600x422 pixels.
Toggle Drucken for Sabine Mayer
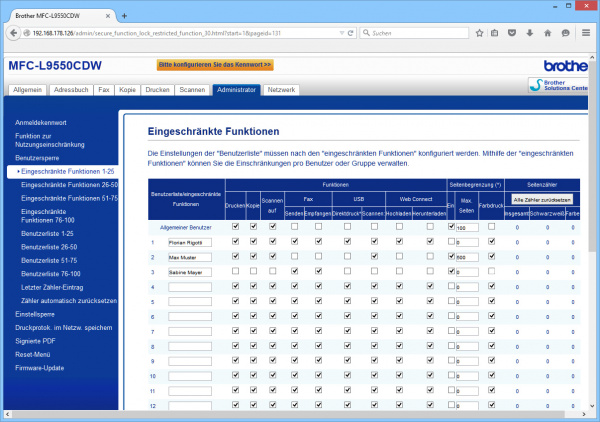[x=235, y=271]
